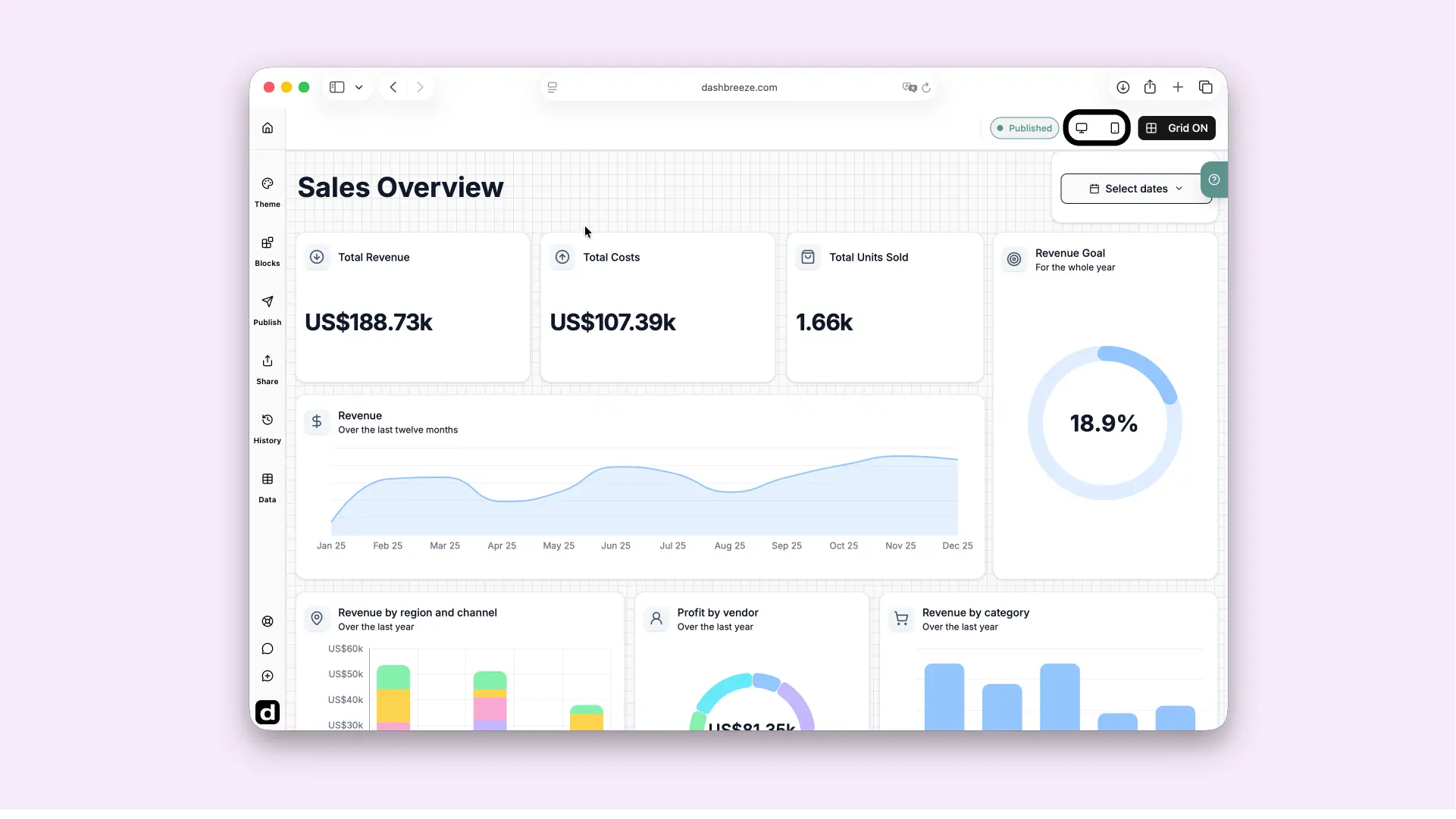1456x819 pixels.
Task: Go back with the browser back arrow
Action: tap(393, 87)
